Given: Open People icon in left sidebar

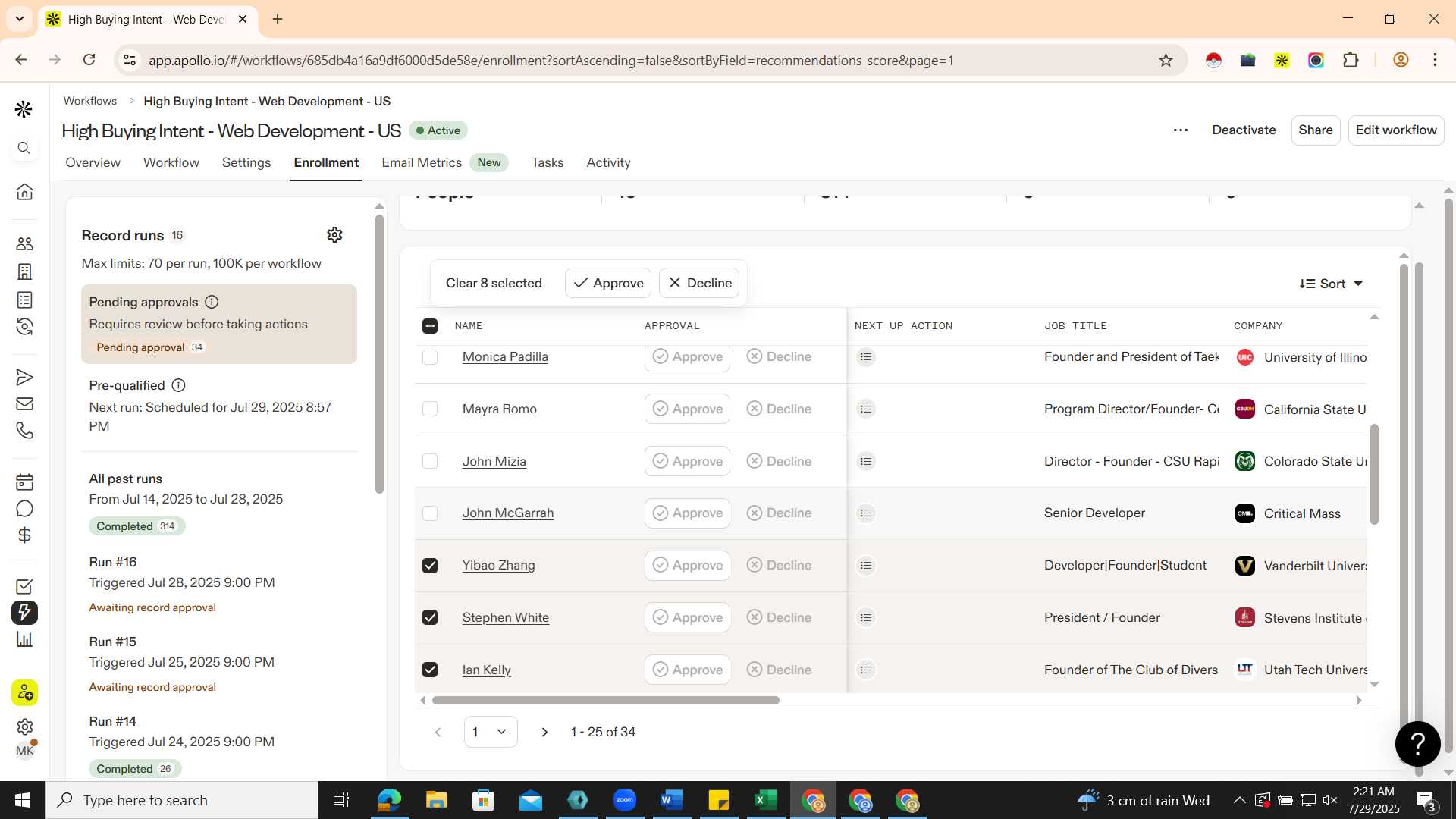Looking at the screenshot, I should 24,243.
